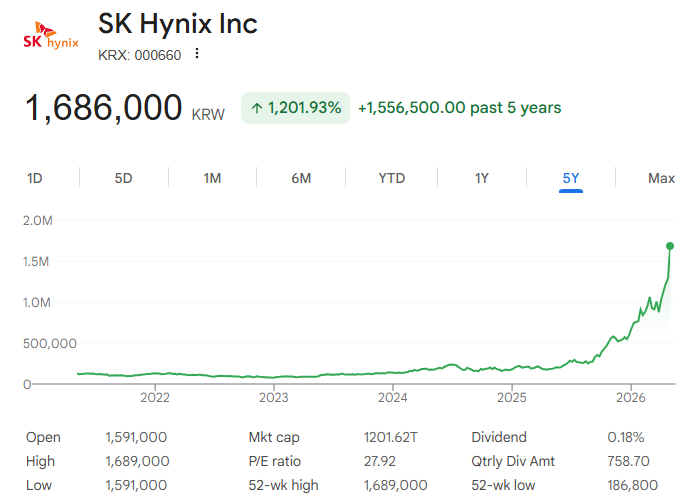Select the 1D time range tab
Screen dimensions: 686x498
[35, 178]
